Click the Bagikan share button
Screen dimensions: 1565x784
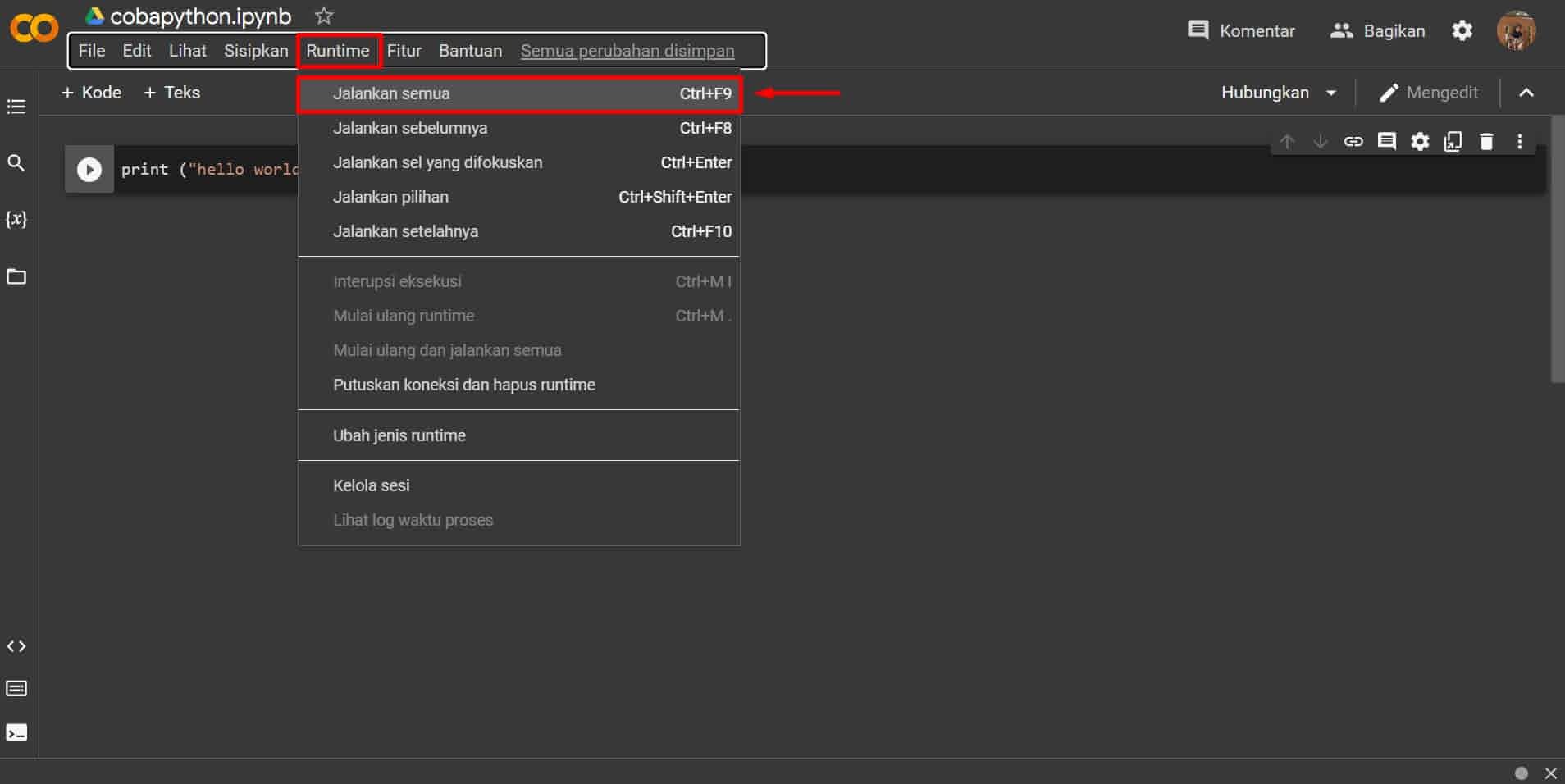[x=1377, y=31]
